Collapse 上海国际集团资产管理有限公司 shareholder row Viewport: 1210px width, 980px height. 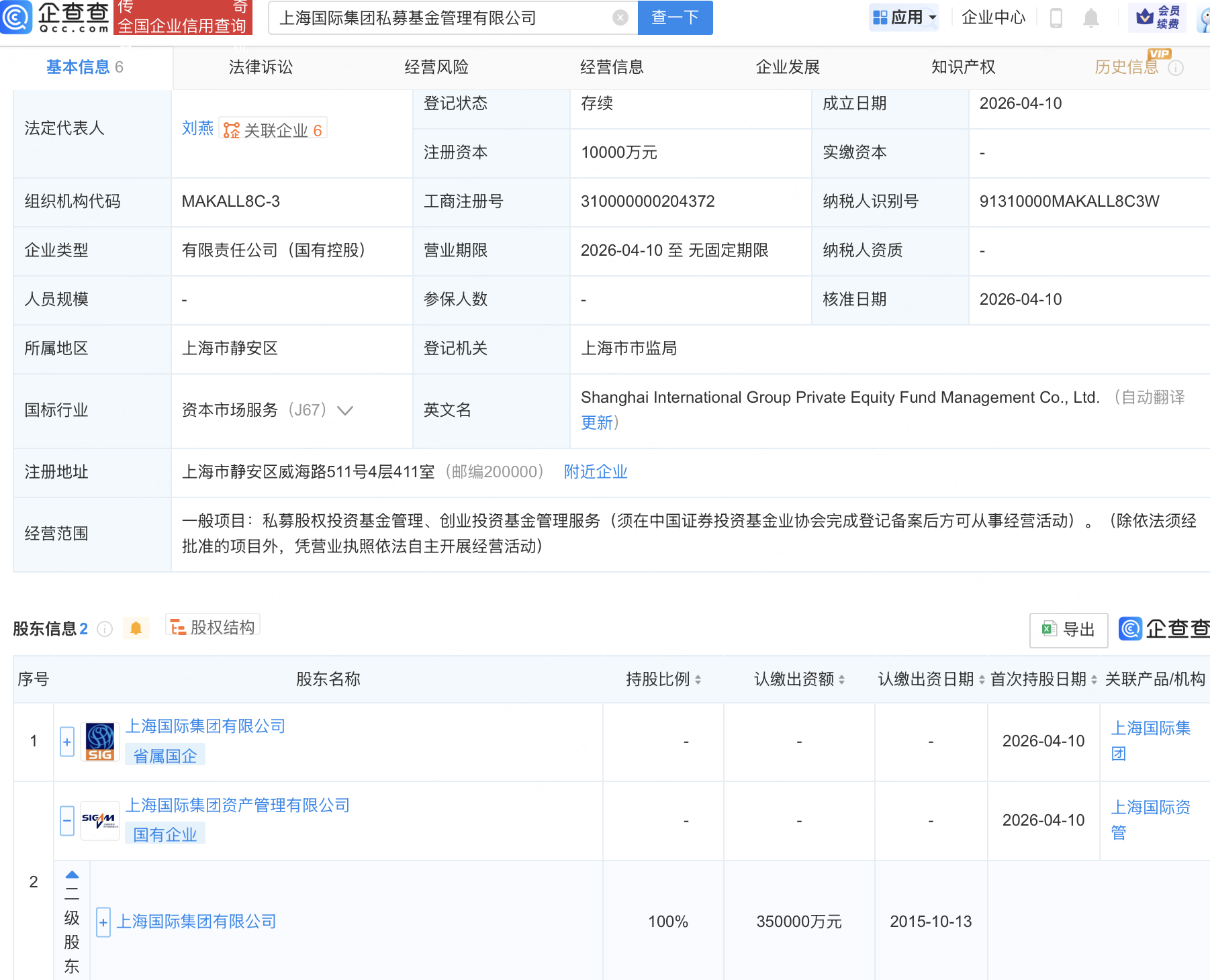[67, 820]
